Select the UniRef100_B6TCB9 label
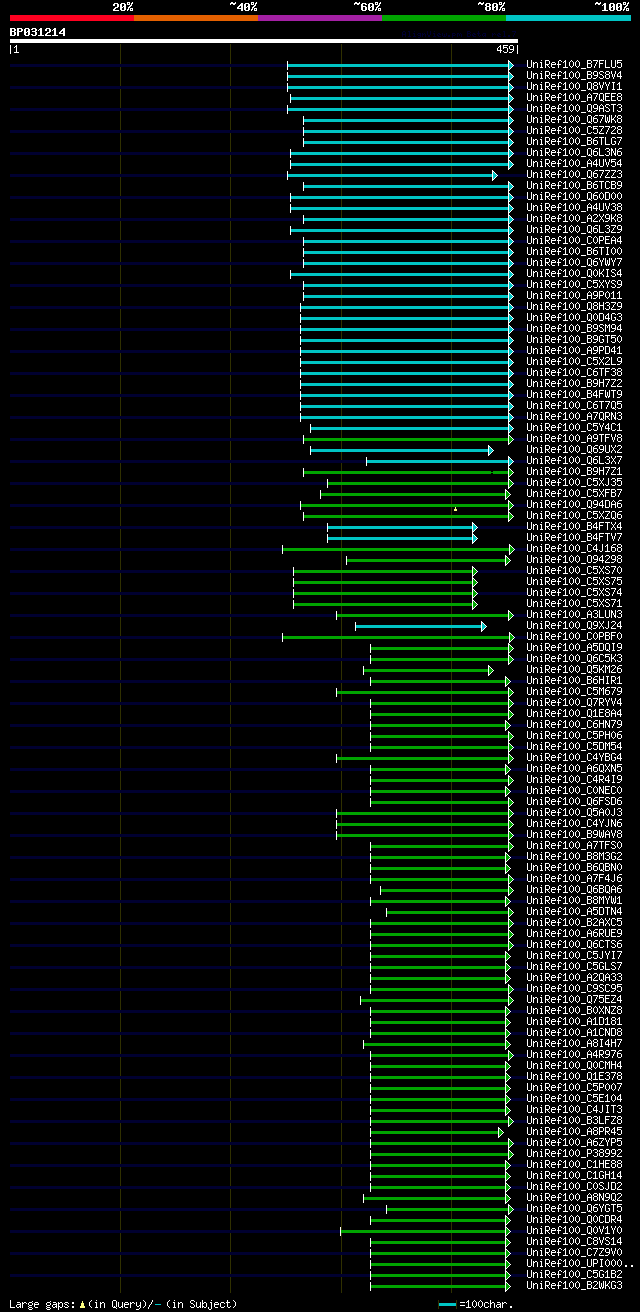Viewport: 640px width, 1312px height. (x=574, y=185)
